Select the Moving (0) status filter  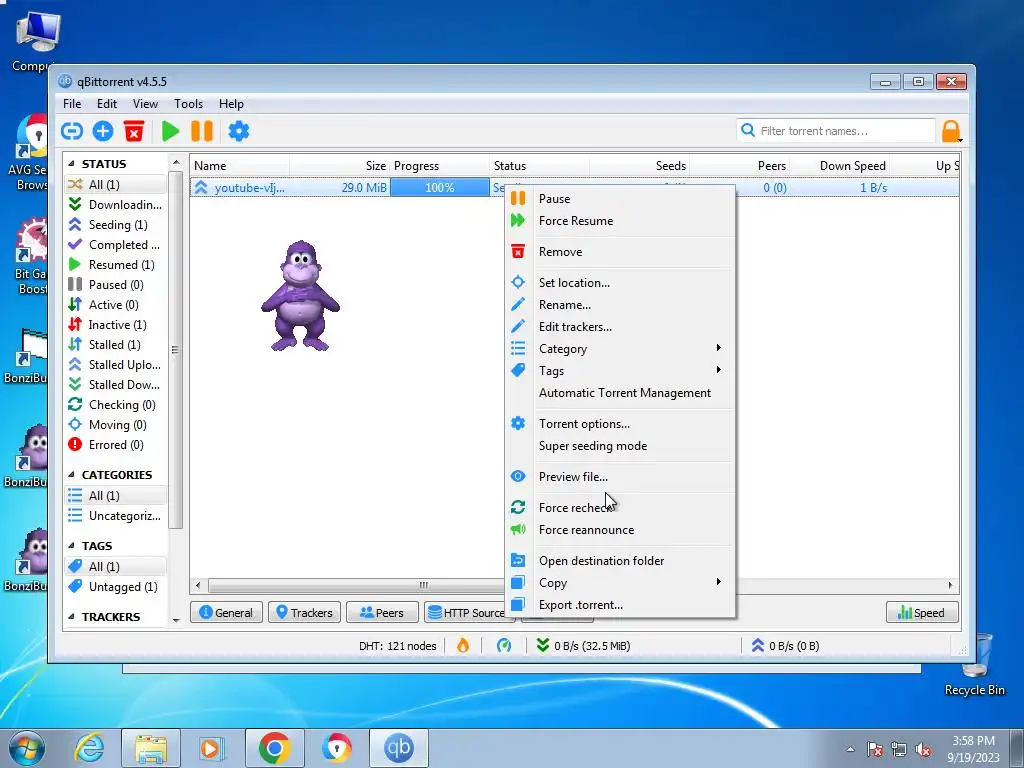116,425
